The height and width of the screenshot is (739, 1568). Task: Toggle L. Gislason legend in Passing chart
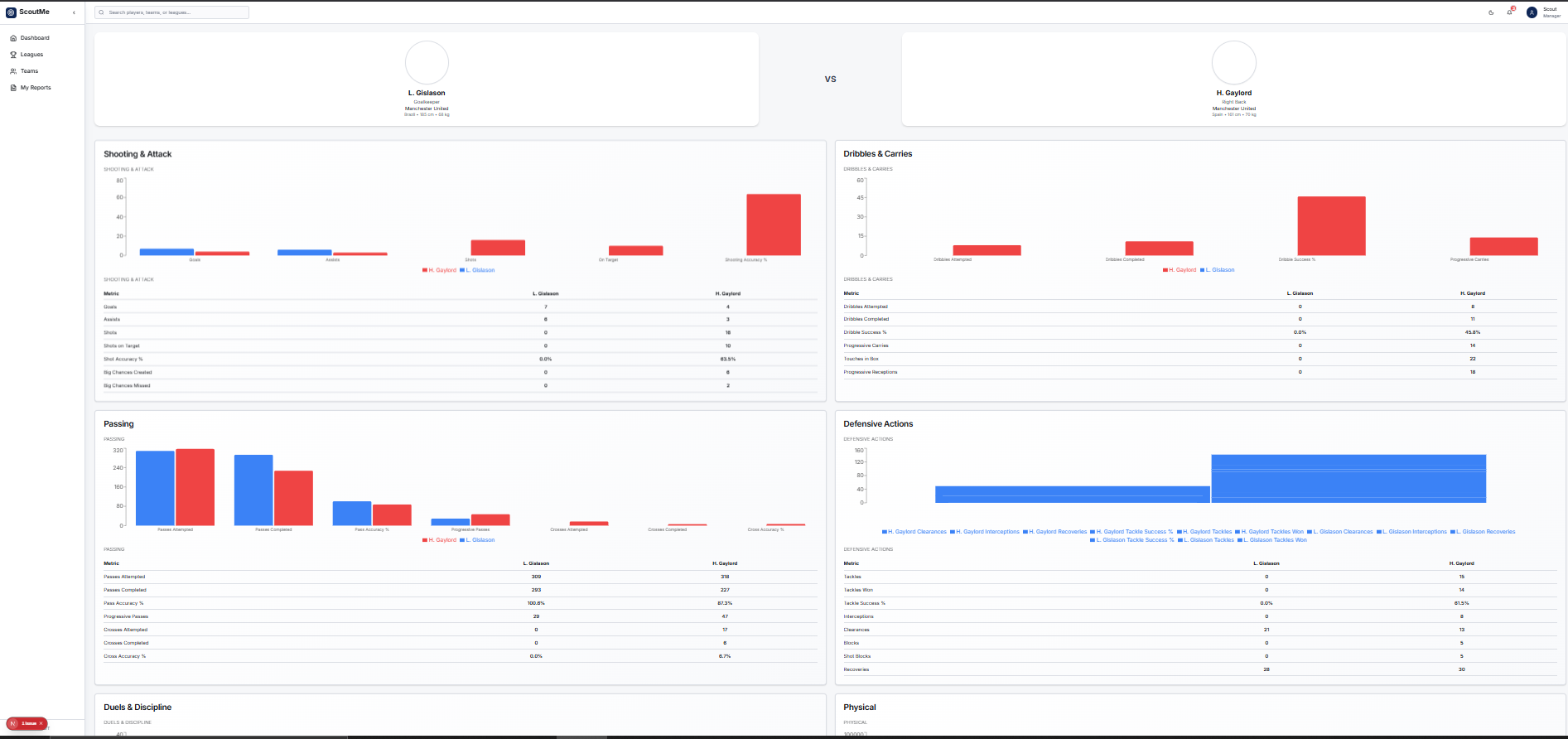tap(477, 540)
